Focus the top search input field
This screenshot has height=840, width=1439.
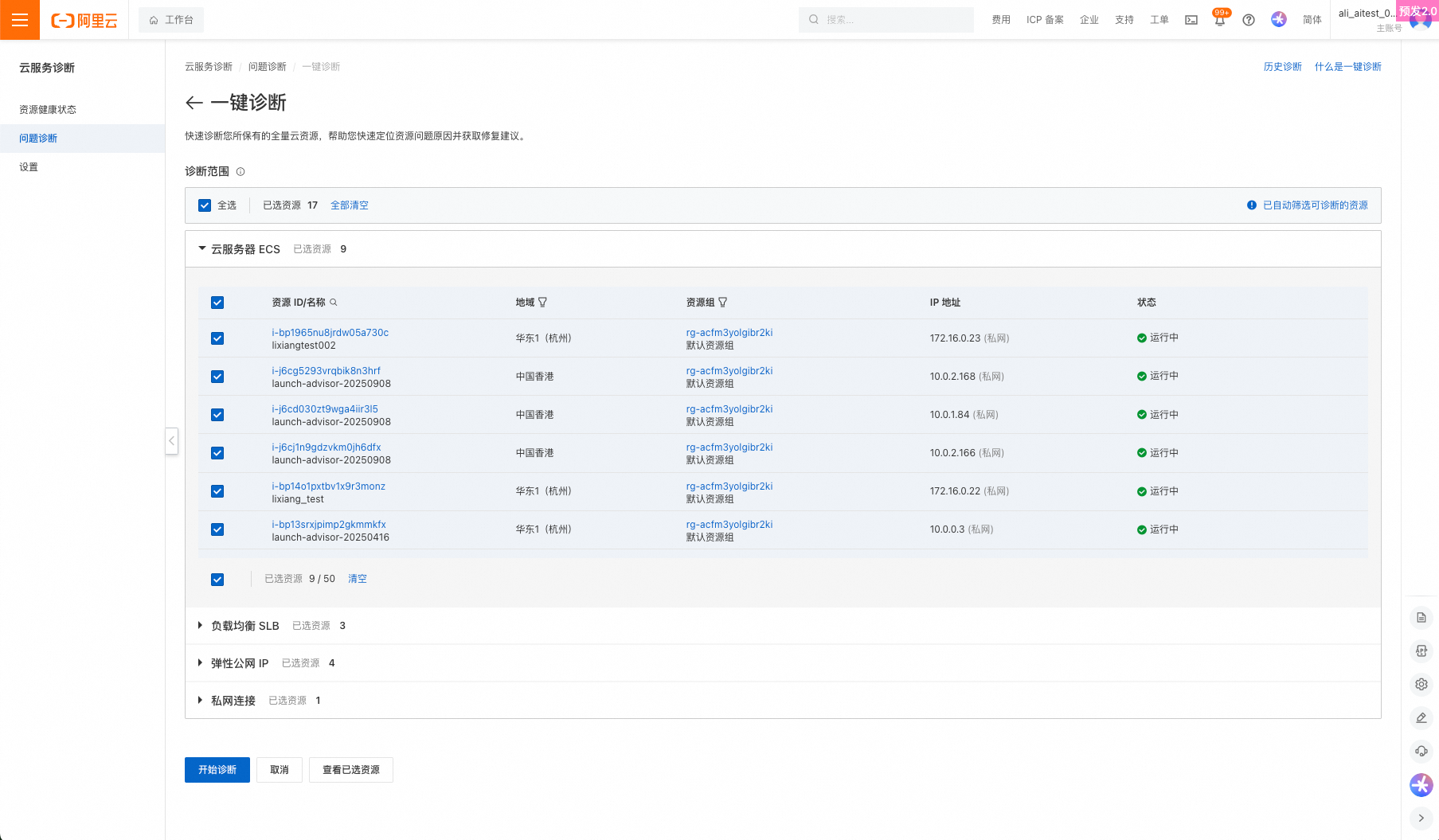[886, 20]
